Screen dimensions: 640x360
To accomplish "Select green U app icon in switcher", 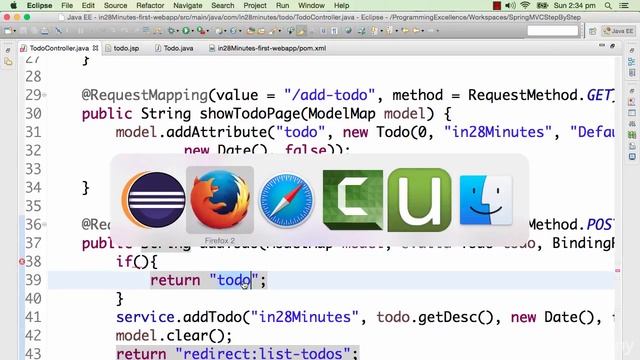I will point(419,200).
